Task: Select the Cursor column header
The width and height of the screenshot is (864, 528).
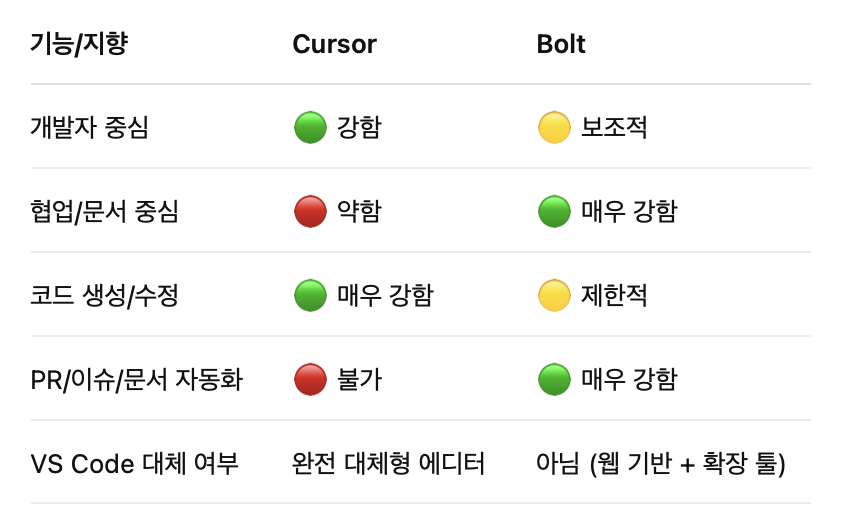Action: coord(334,44)
